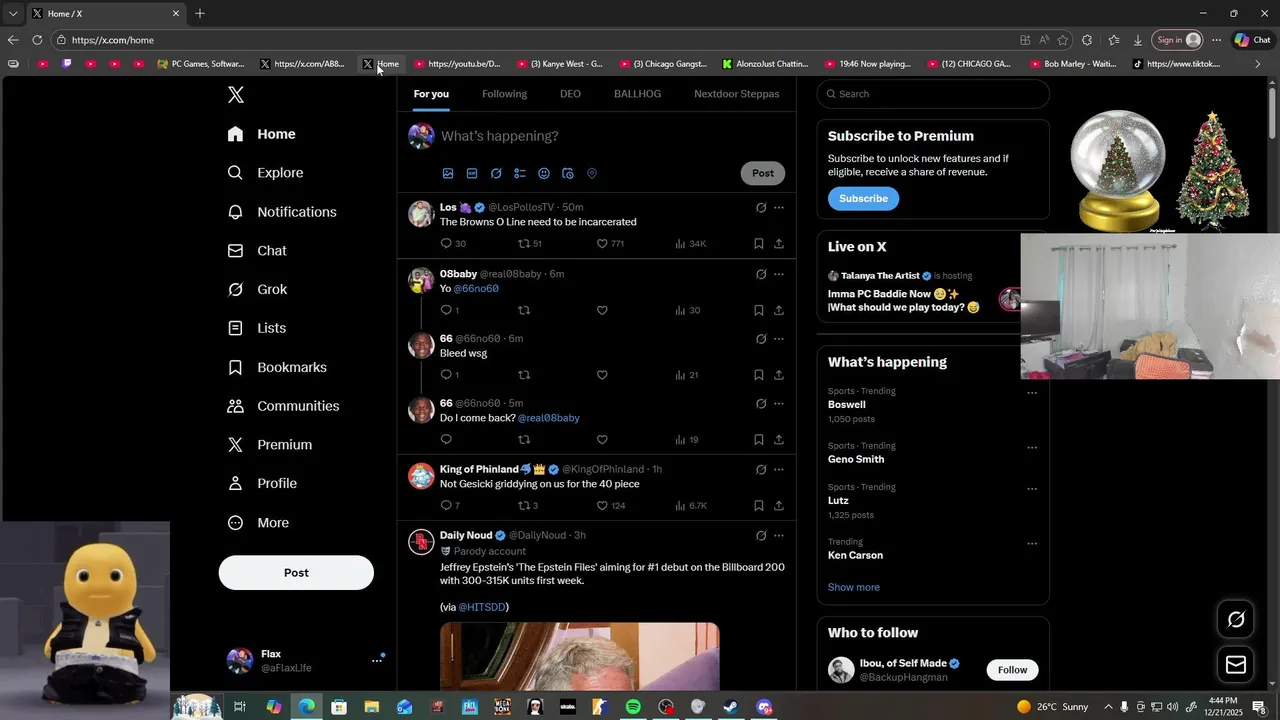Repost the Los Browns O Line post
The height and width of the screenshot is (720, 1280).
pos(530,244)
